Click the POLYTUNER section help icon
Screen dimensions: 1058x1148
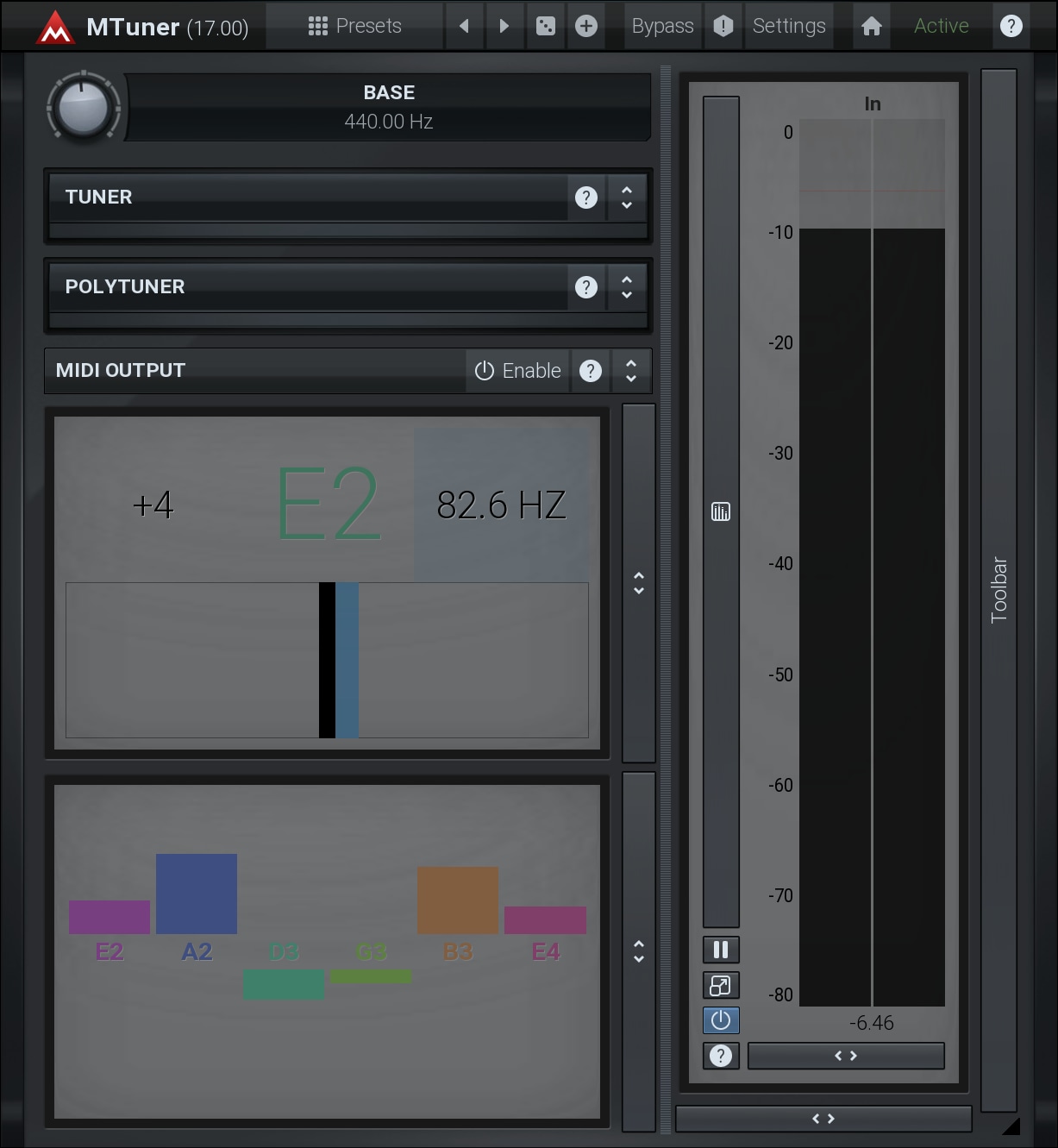coord(586,287)
